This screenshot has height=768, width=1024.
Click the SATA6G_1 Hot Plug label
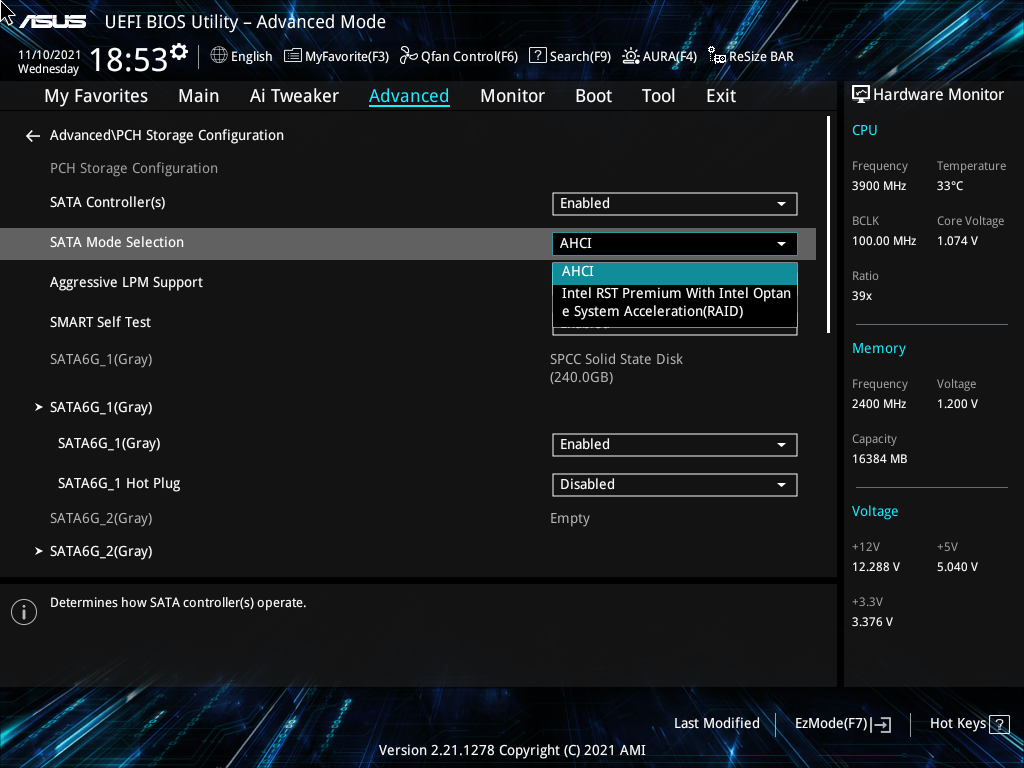click(119, 483)
